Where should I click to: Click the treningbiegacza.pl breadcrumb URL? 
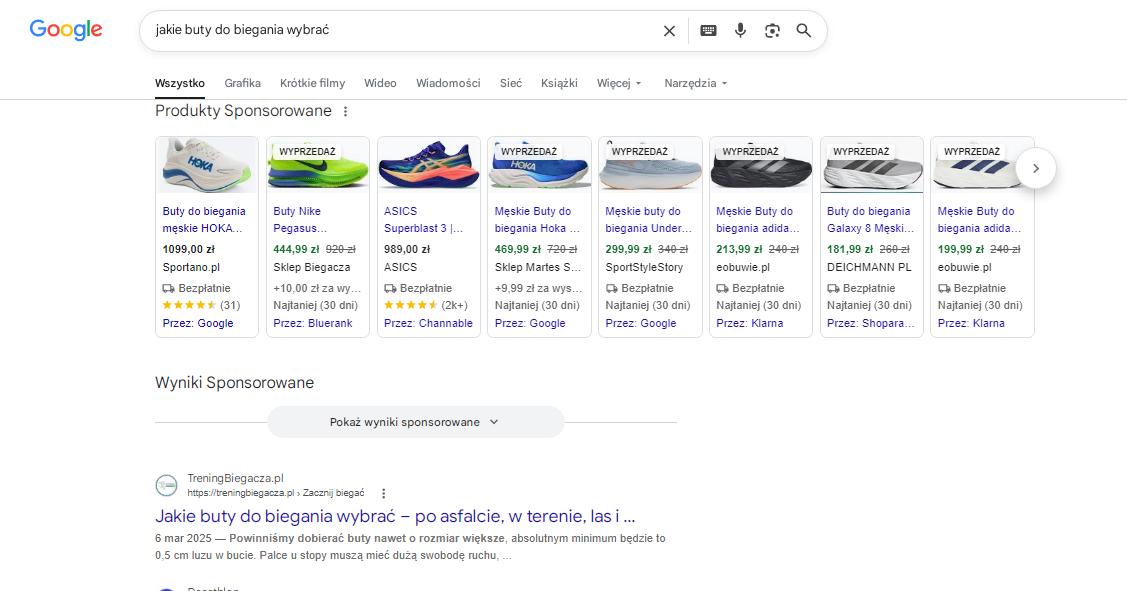coord(276,493)
